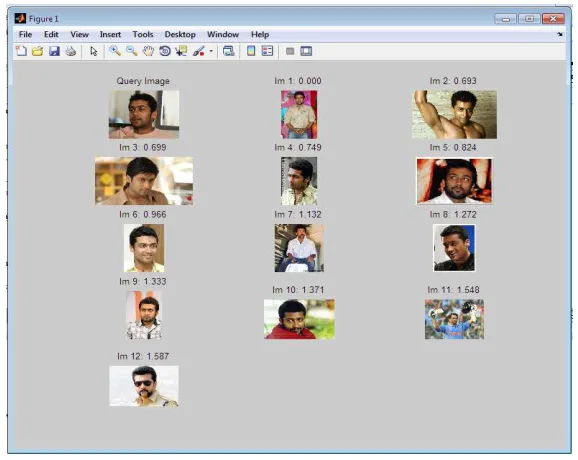Click the 'Im 7: 1.132' label
Image resolution: width=578 pixels, height=460 pixels.
[298, 215]
